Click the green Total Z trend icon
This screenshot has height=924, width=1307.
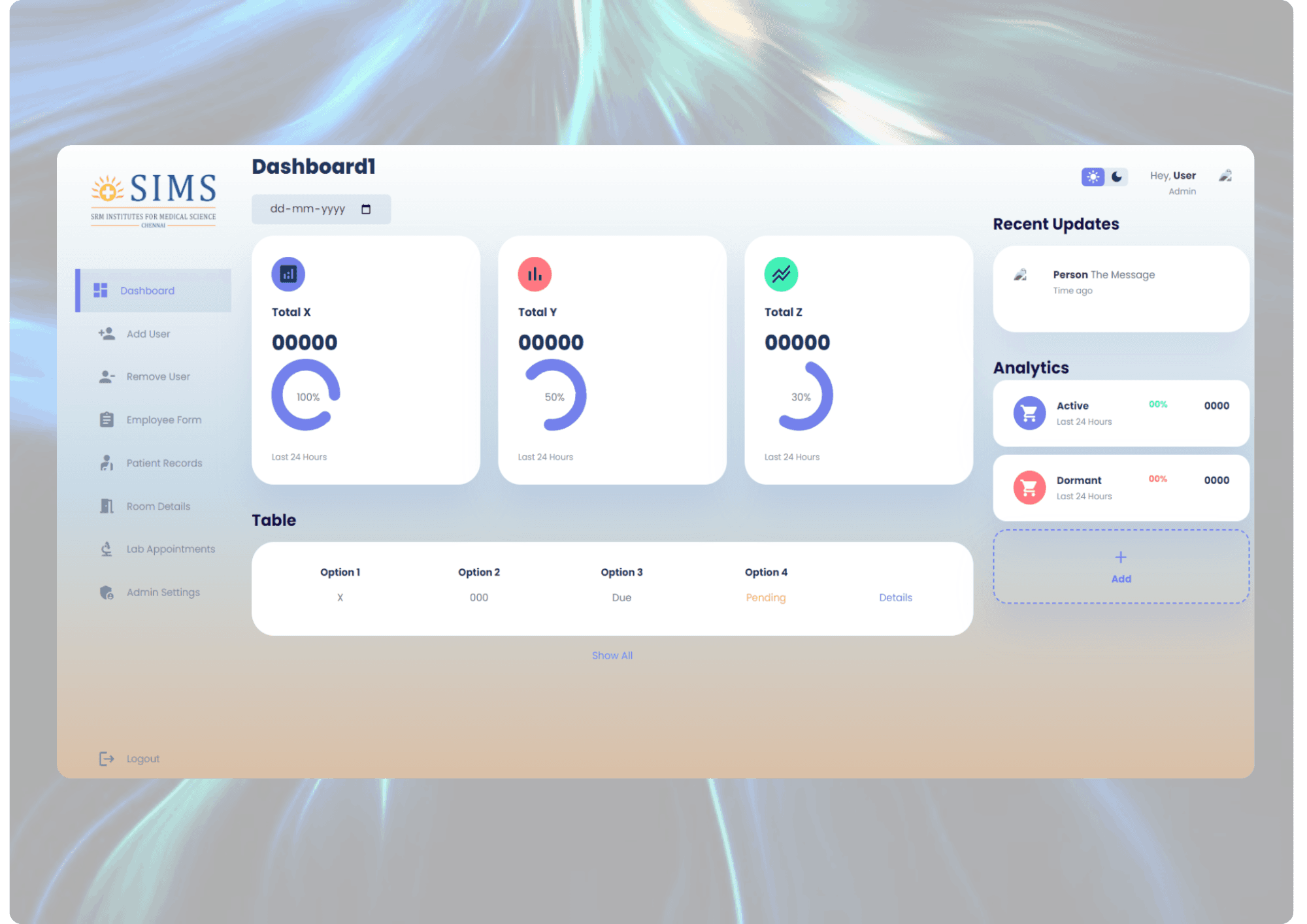pos(781,274)
